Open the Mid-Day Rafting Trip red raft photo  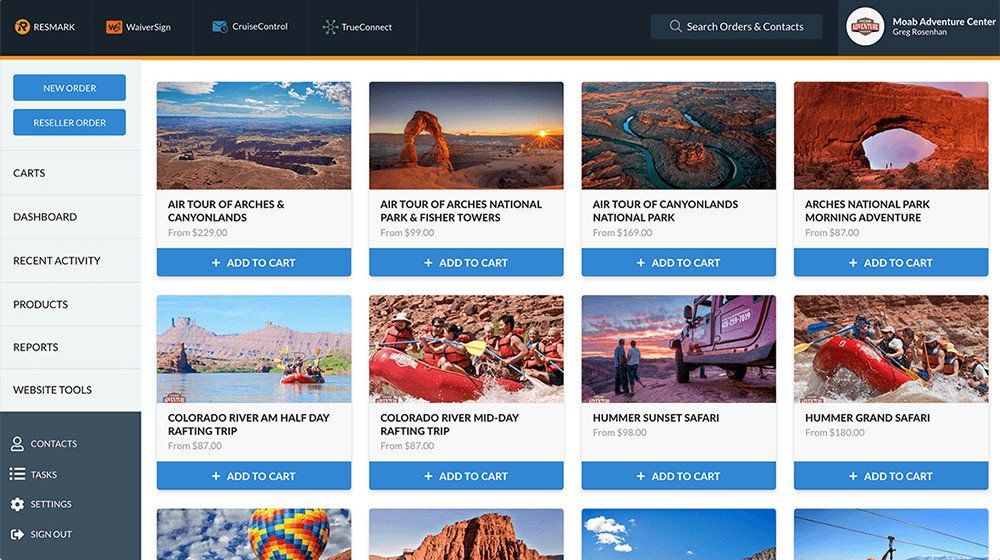click(466, 349)
